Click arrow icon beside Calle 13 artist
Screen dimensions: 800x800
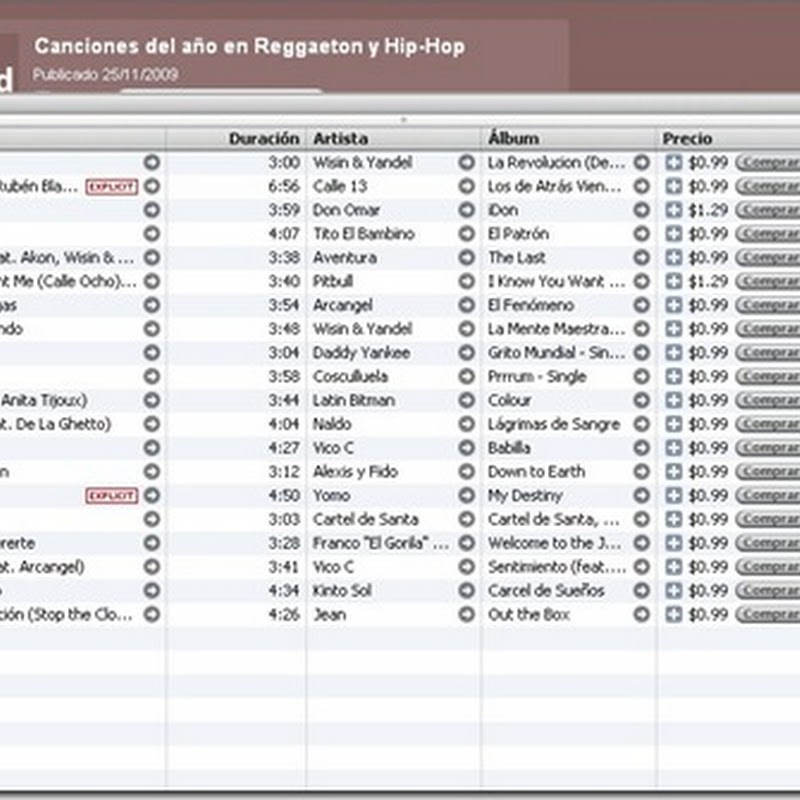[466, 186]
